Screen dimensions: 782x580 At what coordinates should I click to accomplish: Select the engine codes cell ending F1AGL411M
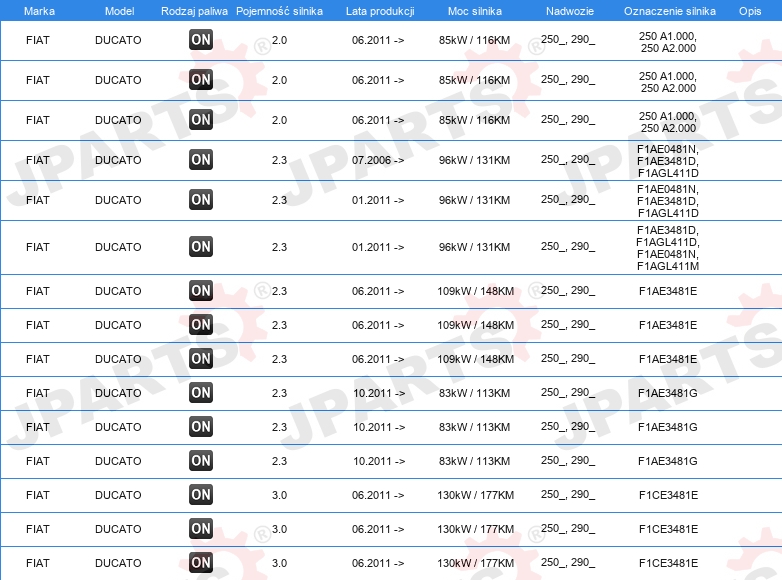tap(668, 248)
